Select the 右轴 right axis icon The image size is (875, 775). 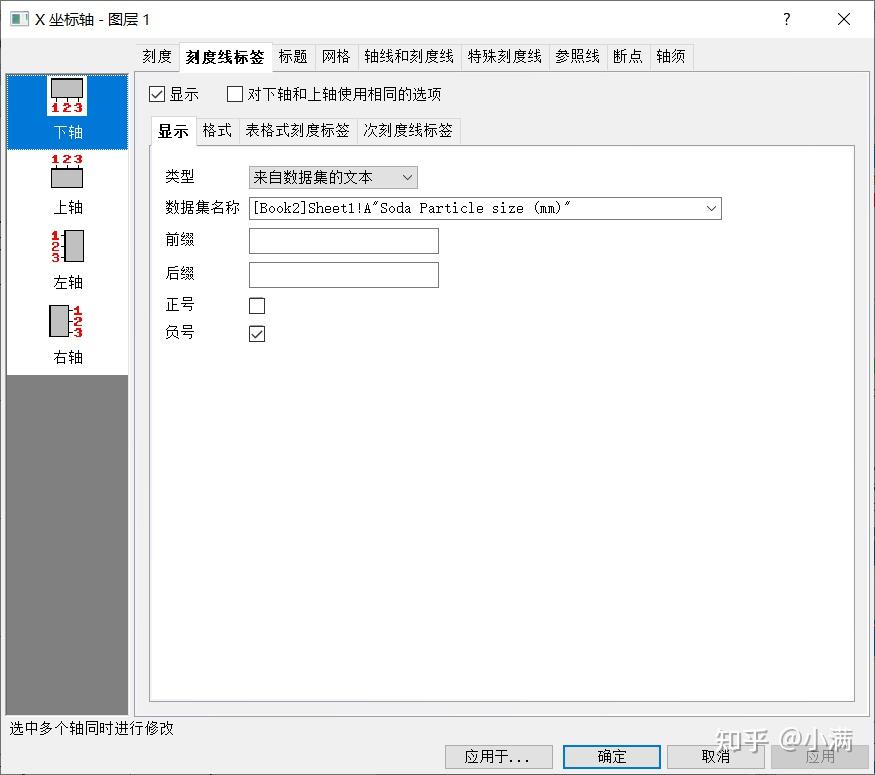click(67, 335)
